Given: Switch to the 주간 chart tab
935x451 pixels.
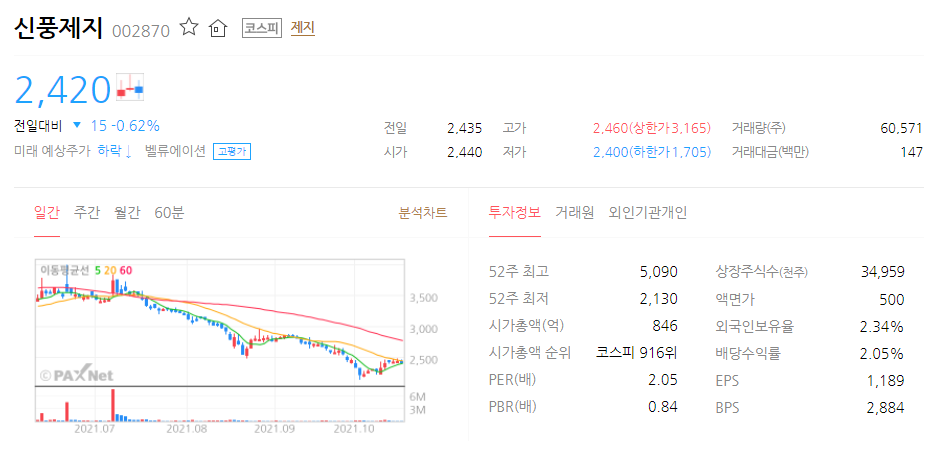Looking at the screenshot, I should point(87,213).
